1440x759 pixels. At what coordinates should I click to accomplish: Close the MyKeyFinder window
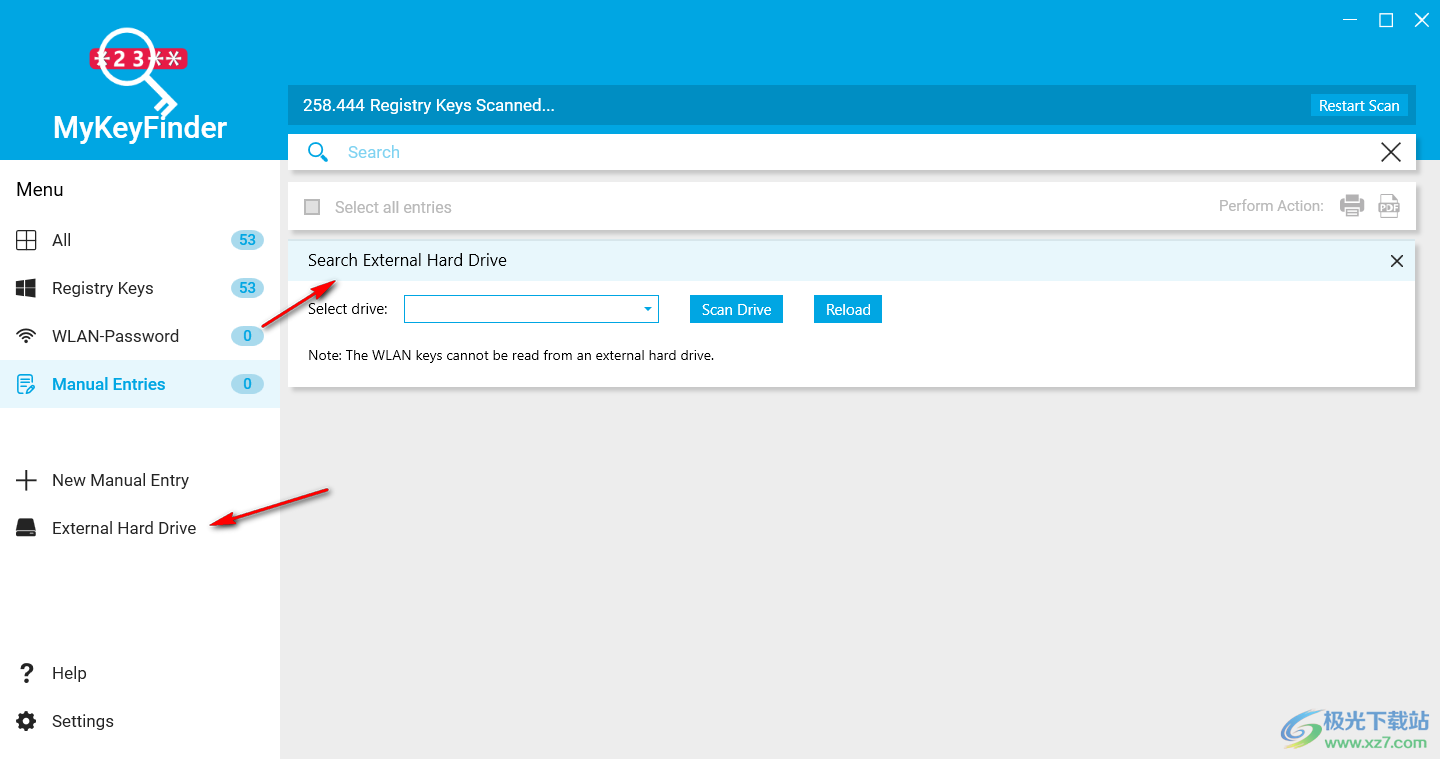click(1422, 20)
